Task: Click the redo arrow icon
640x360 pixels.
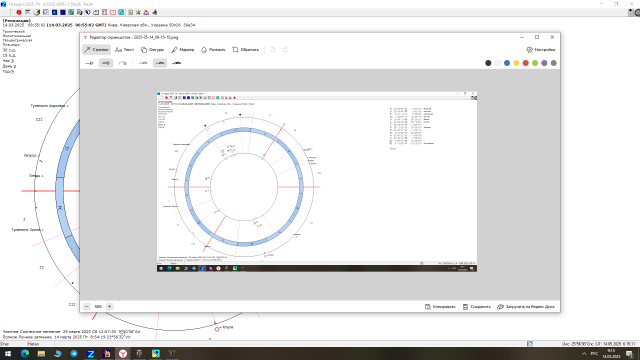Action: (x=285, y=50)
